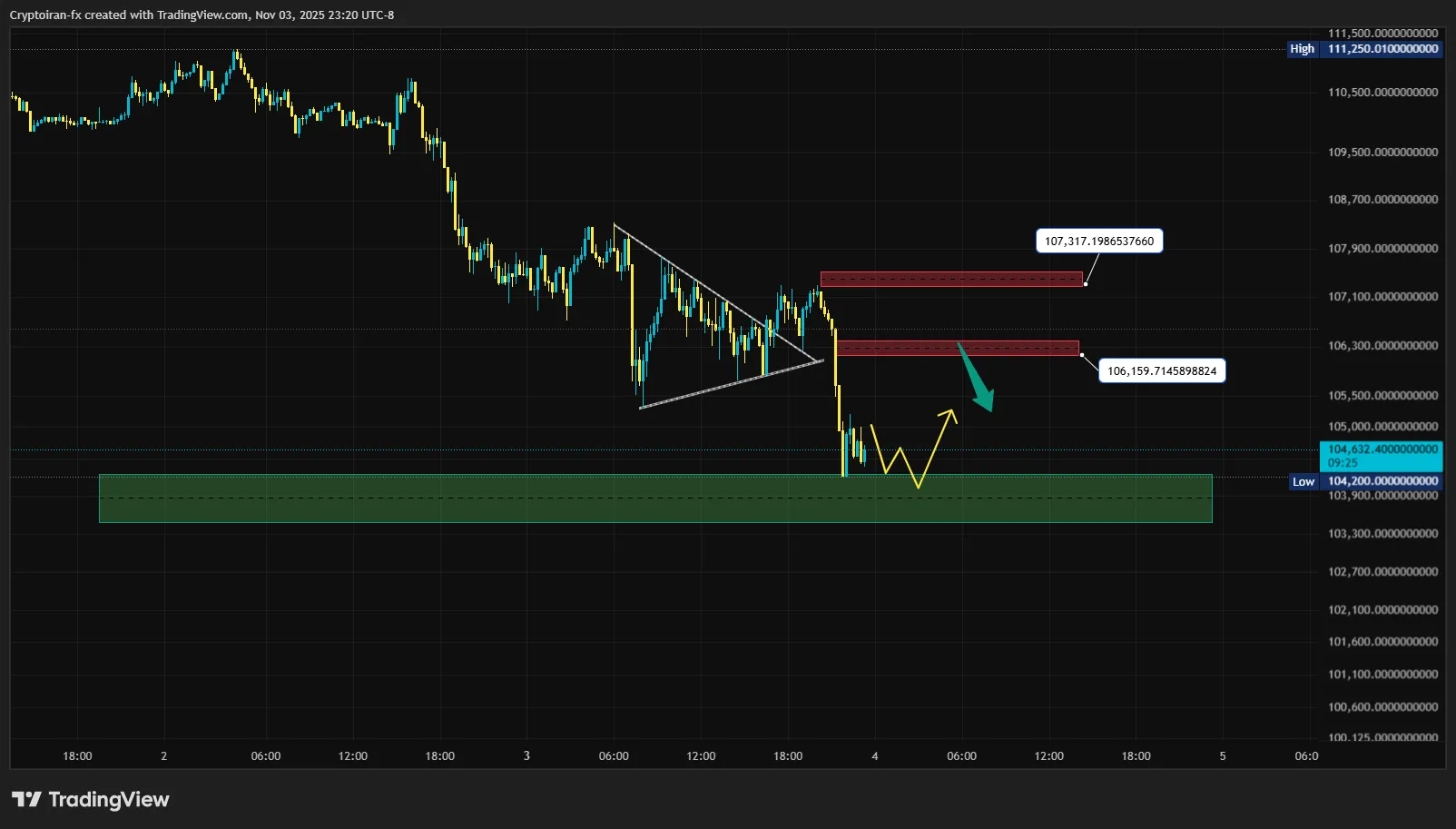Select the 107,317.1986537660 price callout
This screenshot has width=1456, height=829.
point(1098,241)
